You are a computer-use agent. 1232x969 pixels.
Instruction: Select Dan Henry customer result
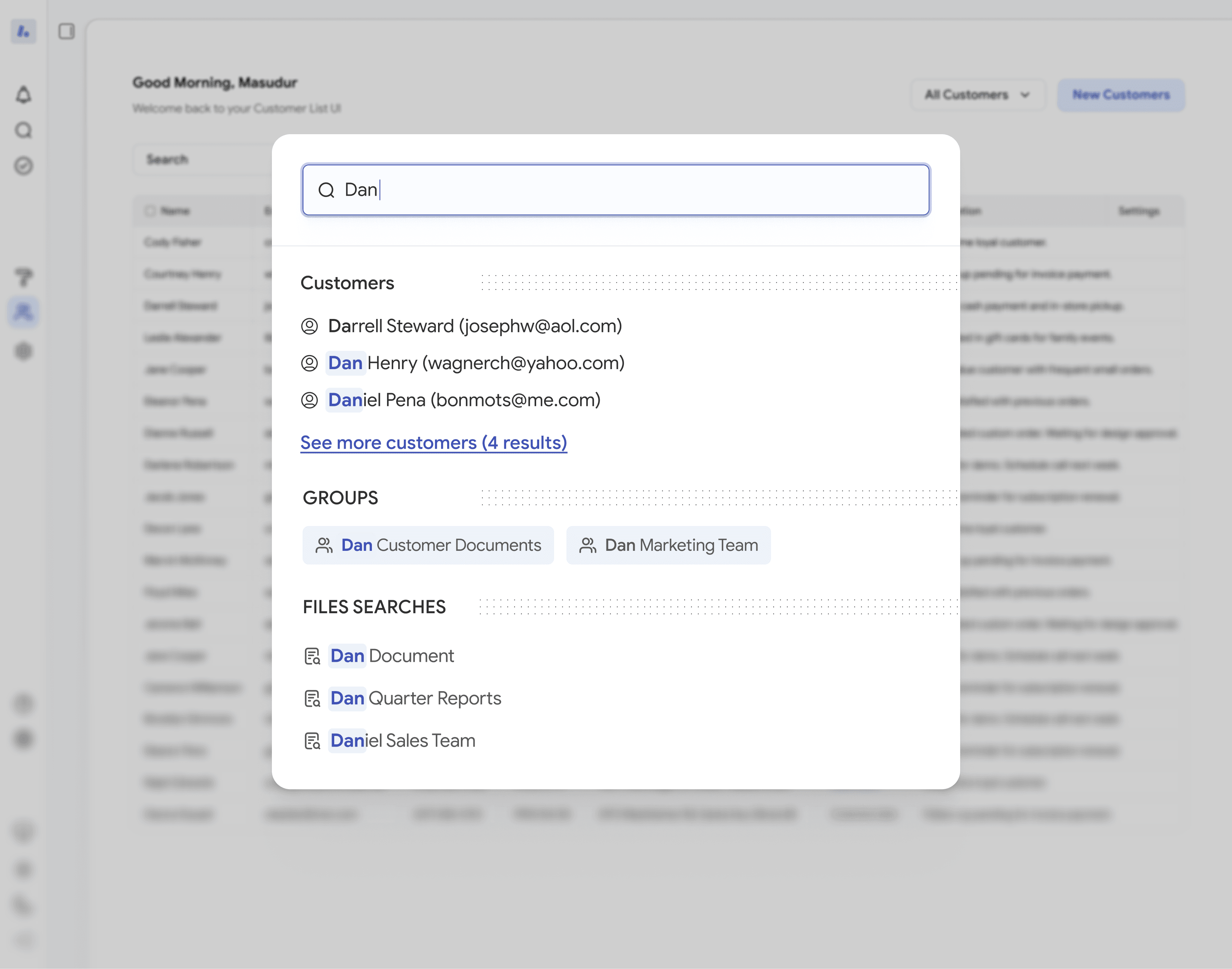tap(476, 363)
